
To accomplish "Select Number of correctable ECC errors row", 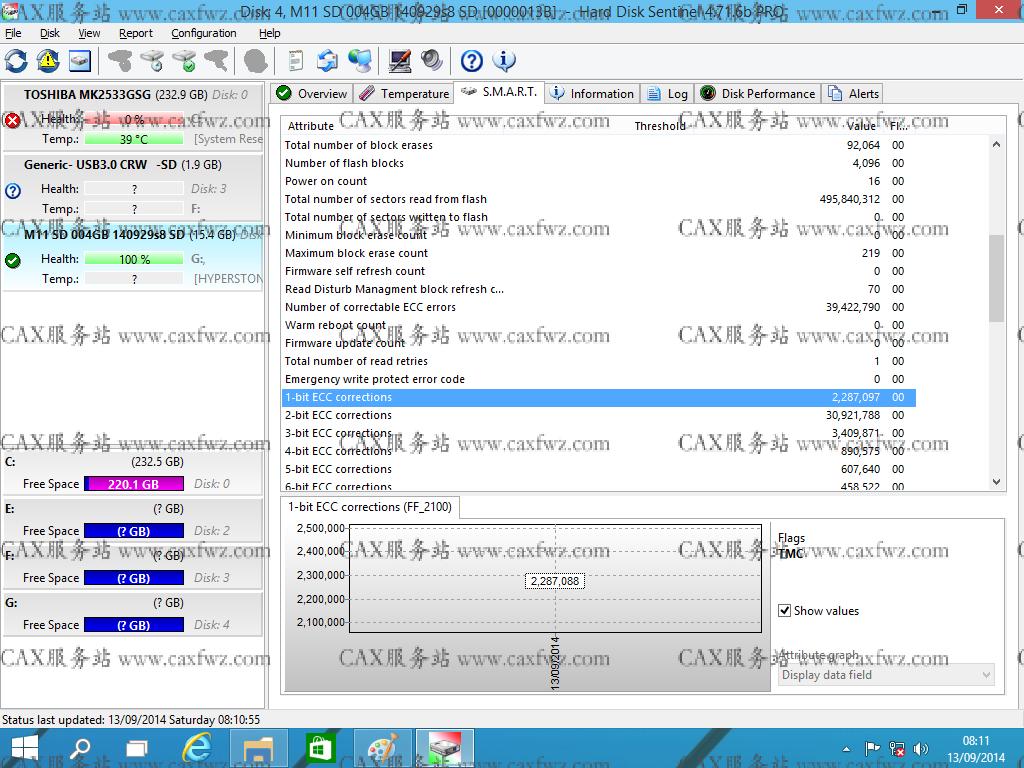I will tap(599, 307).
